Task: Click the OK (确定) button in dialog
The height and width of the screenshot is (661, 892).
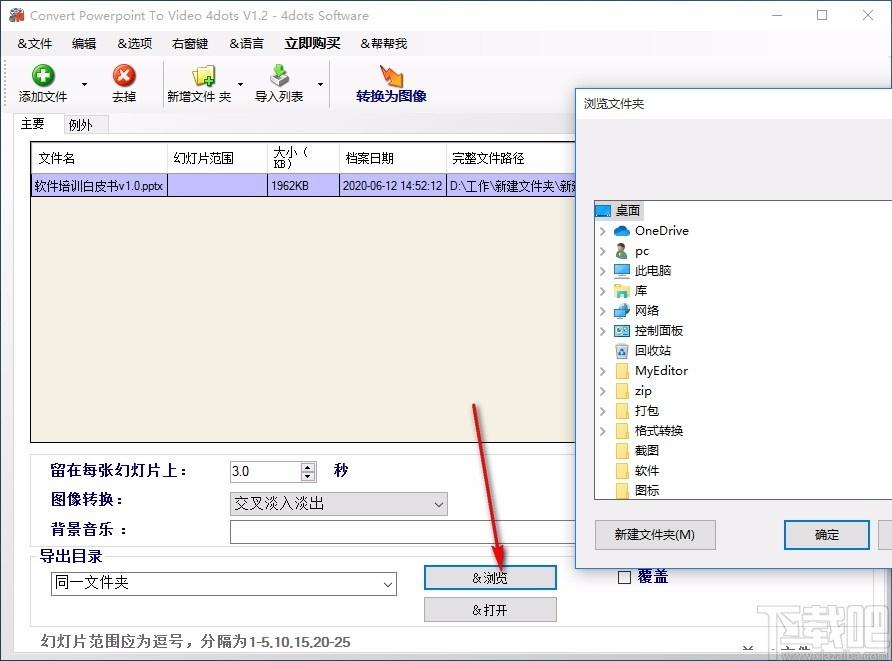Action: point(827,535)
